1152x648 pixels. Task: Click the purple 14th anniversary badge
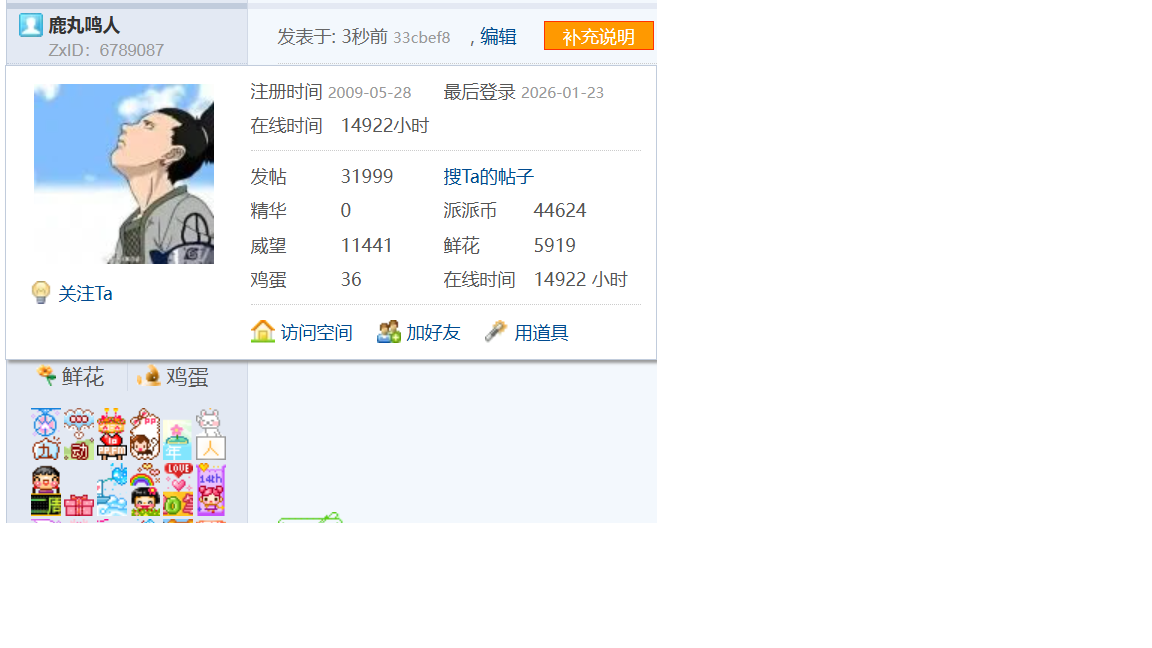click(x=211, y=490)
